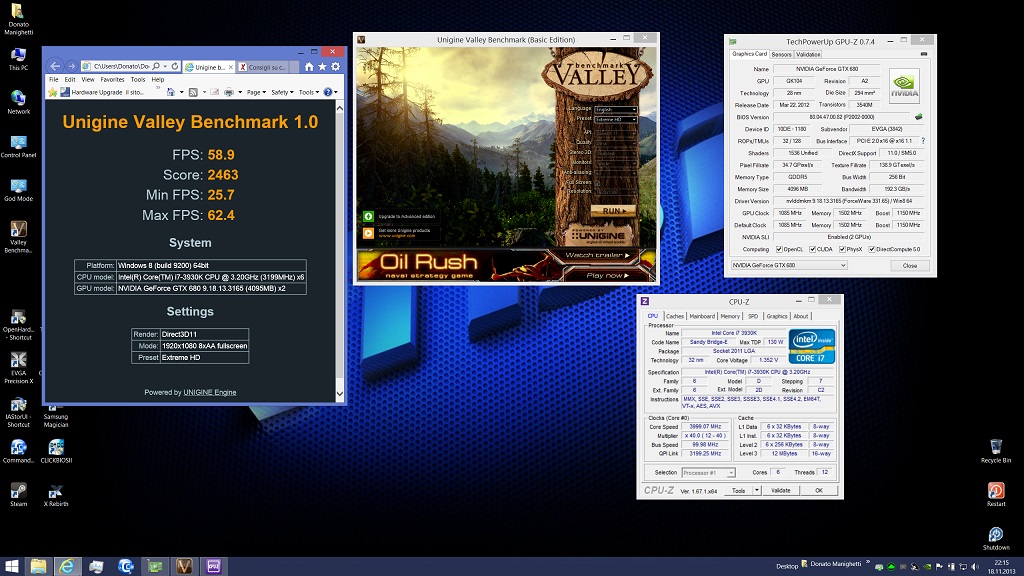Open Hardware Upgrade favorites bar link

(101, 92)
